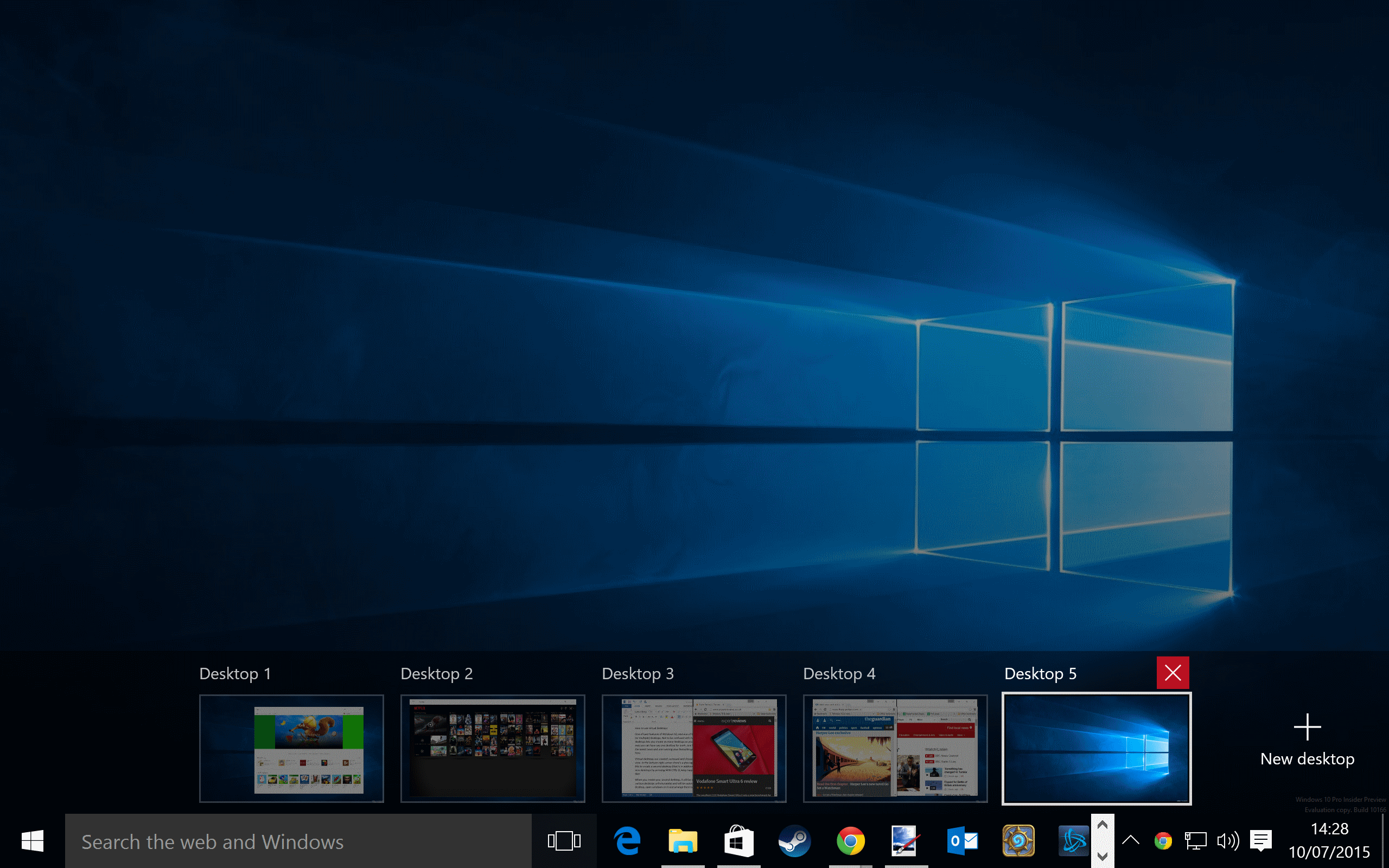The height and width of the screenshot is (868, 1389).
Task: Launch Steam from the taskbar
Action: coord(794,841)
